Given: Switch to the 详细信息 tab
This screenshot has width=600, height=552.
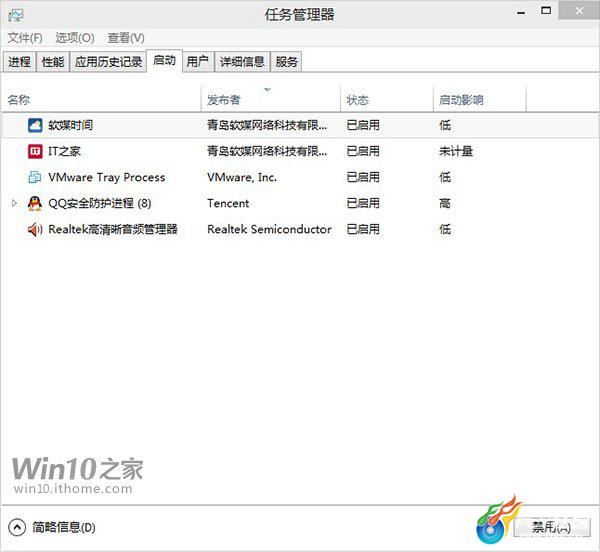Looking at the screenshot, I should click(x=242, y=62).
